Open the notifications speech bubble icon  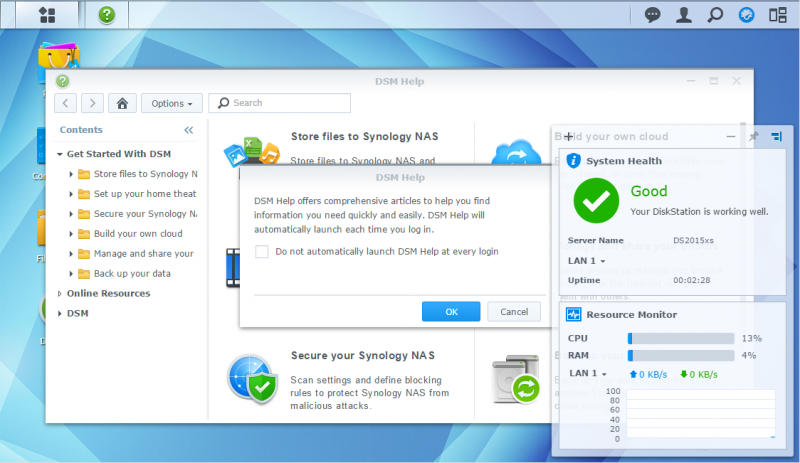coord(652,15)
